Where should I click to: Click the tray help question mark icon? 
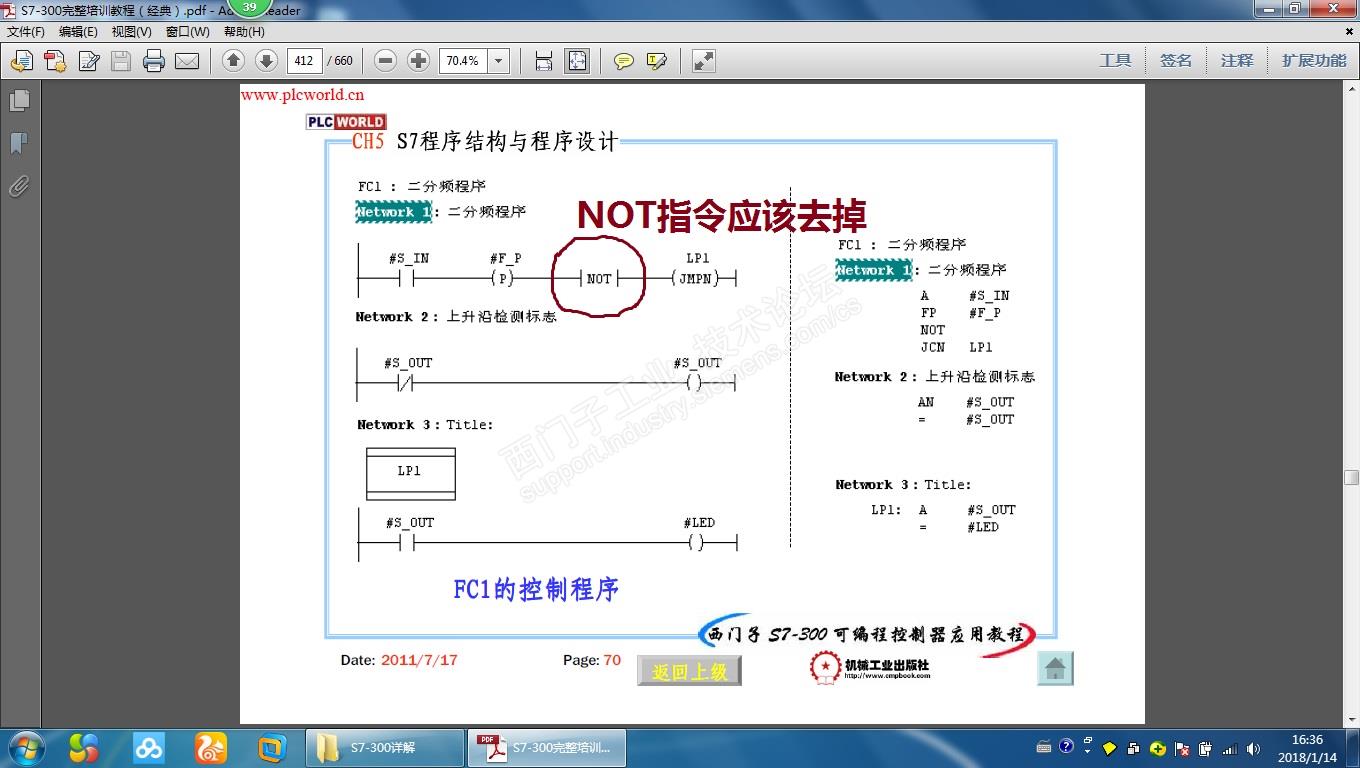tap(1066, 746)
